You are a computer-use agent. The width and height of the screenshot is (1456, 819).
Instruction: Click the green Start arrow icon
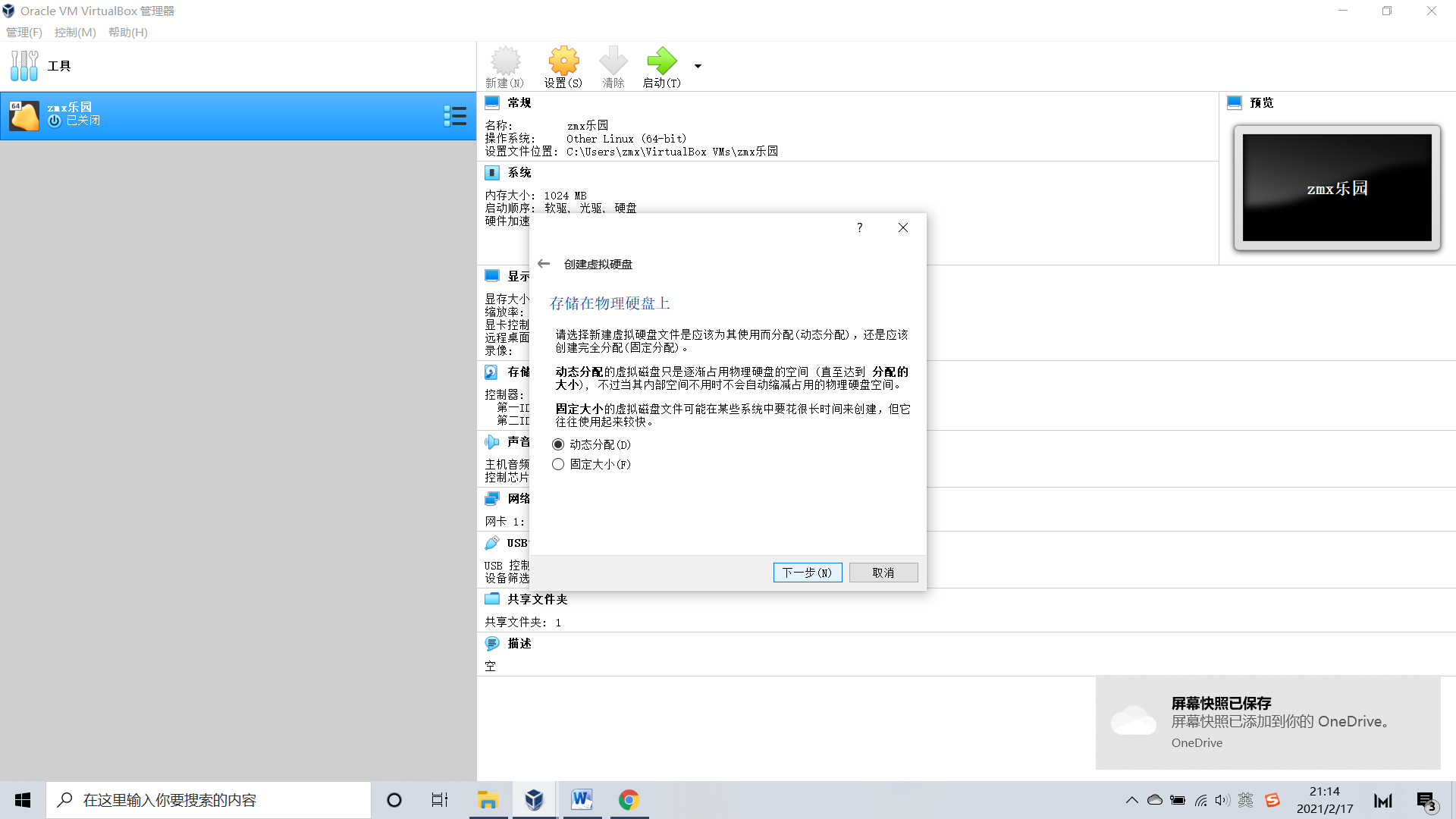pos(661,61)
